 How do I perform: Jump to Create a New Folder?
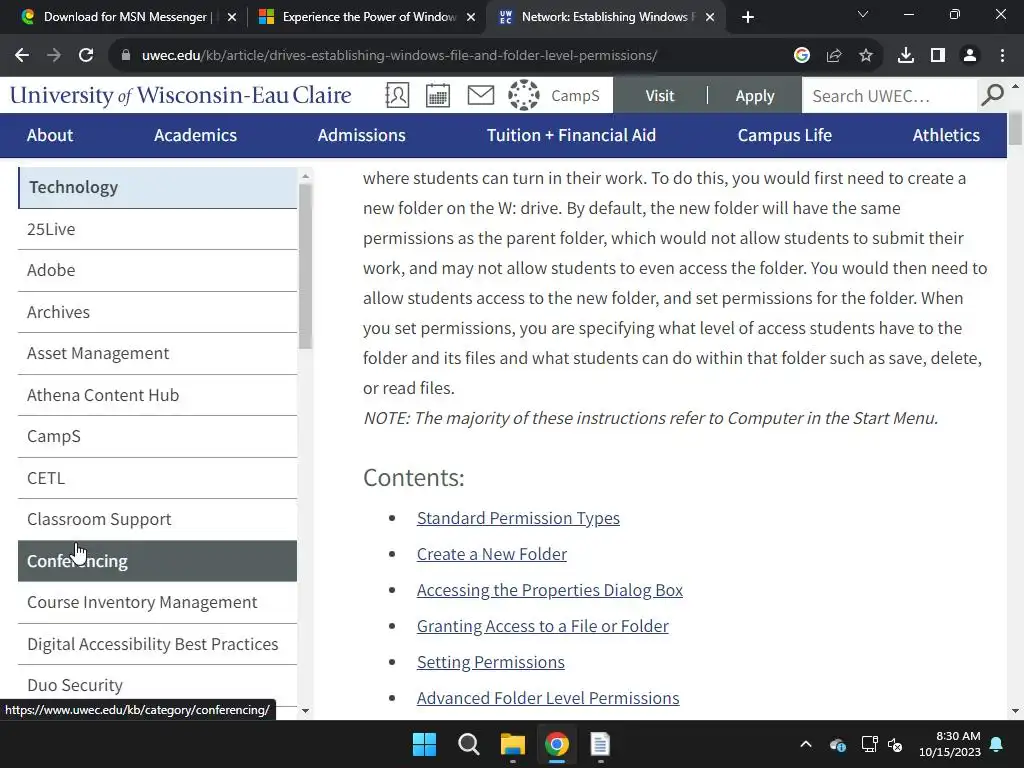[492, 554]
